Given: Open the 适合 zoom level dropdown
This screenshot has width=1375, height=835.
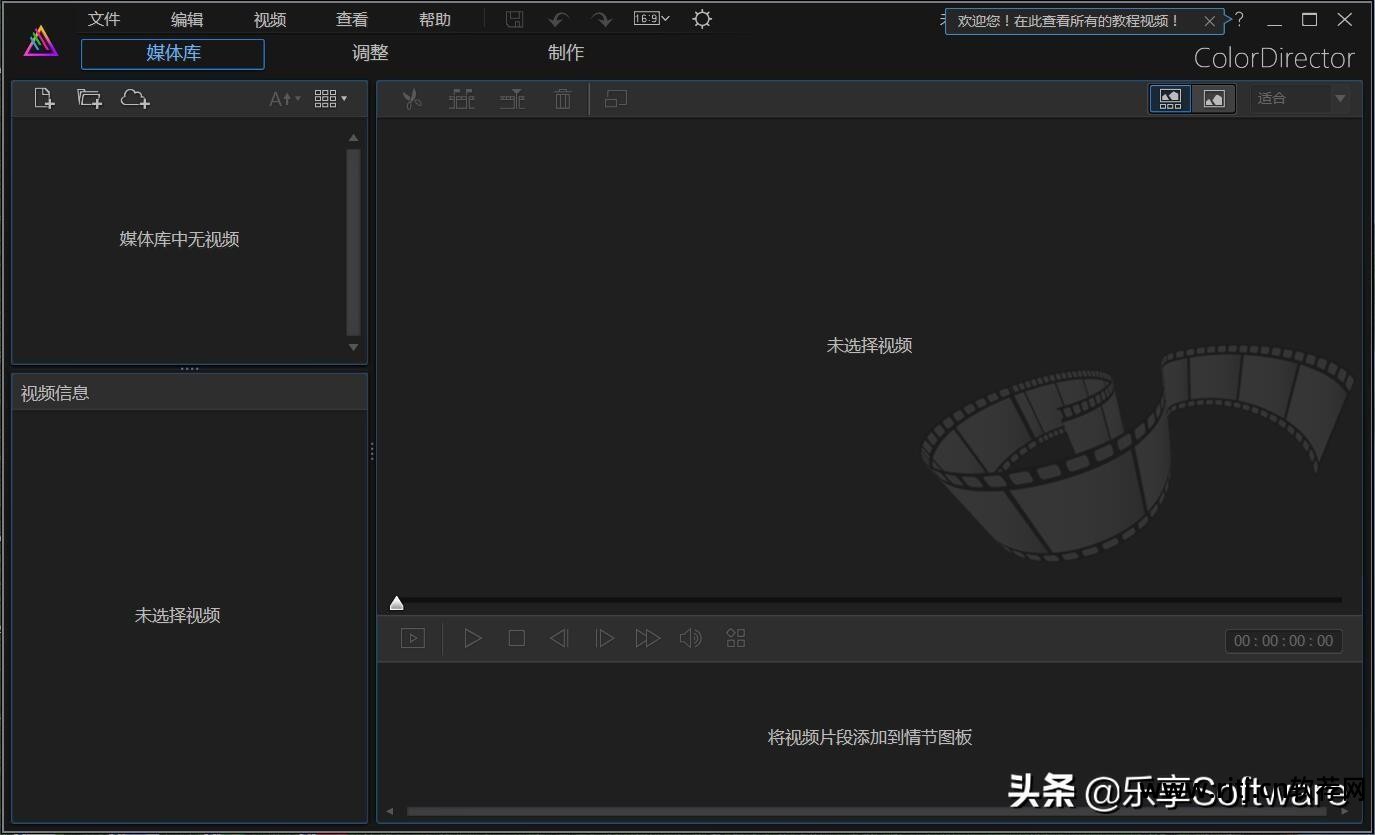Looking at the screenshot, I should point(1300,98).
